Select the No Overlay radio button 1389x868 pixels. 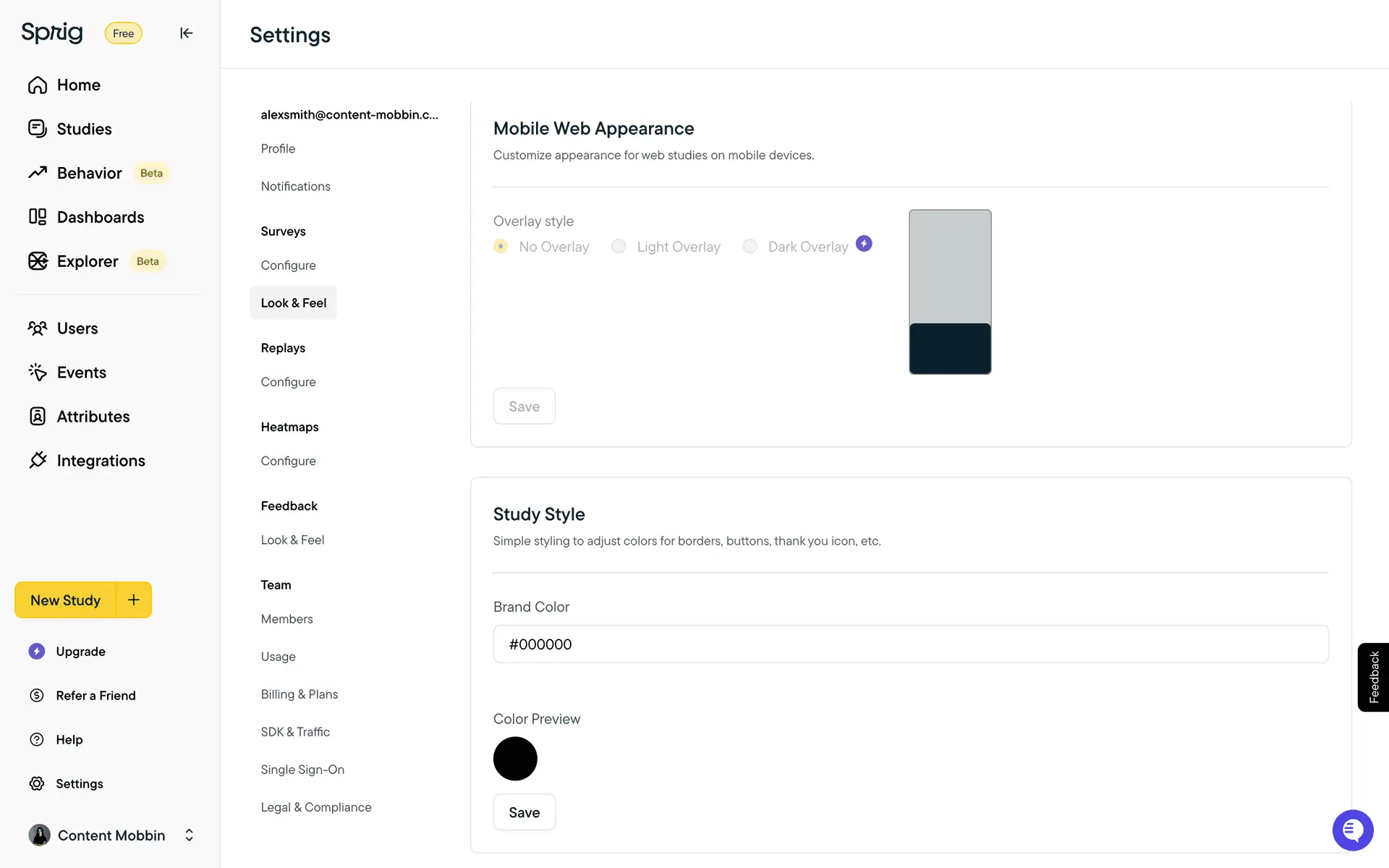click(500, 246)
